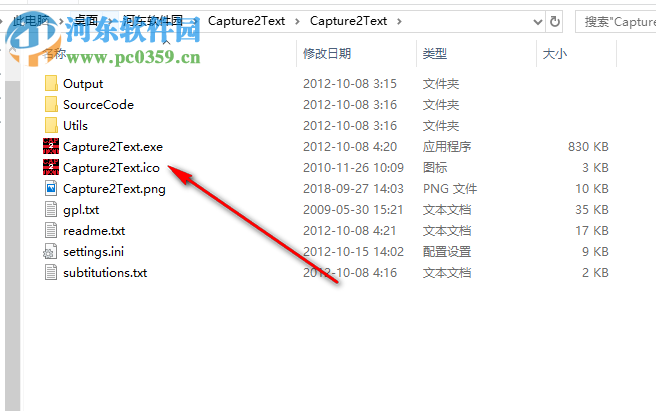The image size is (656, 411).
Task: Expand the address bar history dropdown
Action: coord(538,21)
